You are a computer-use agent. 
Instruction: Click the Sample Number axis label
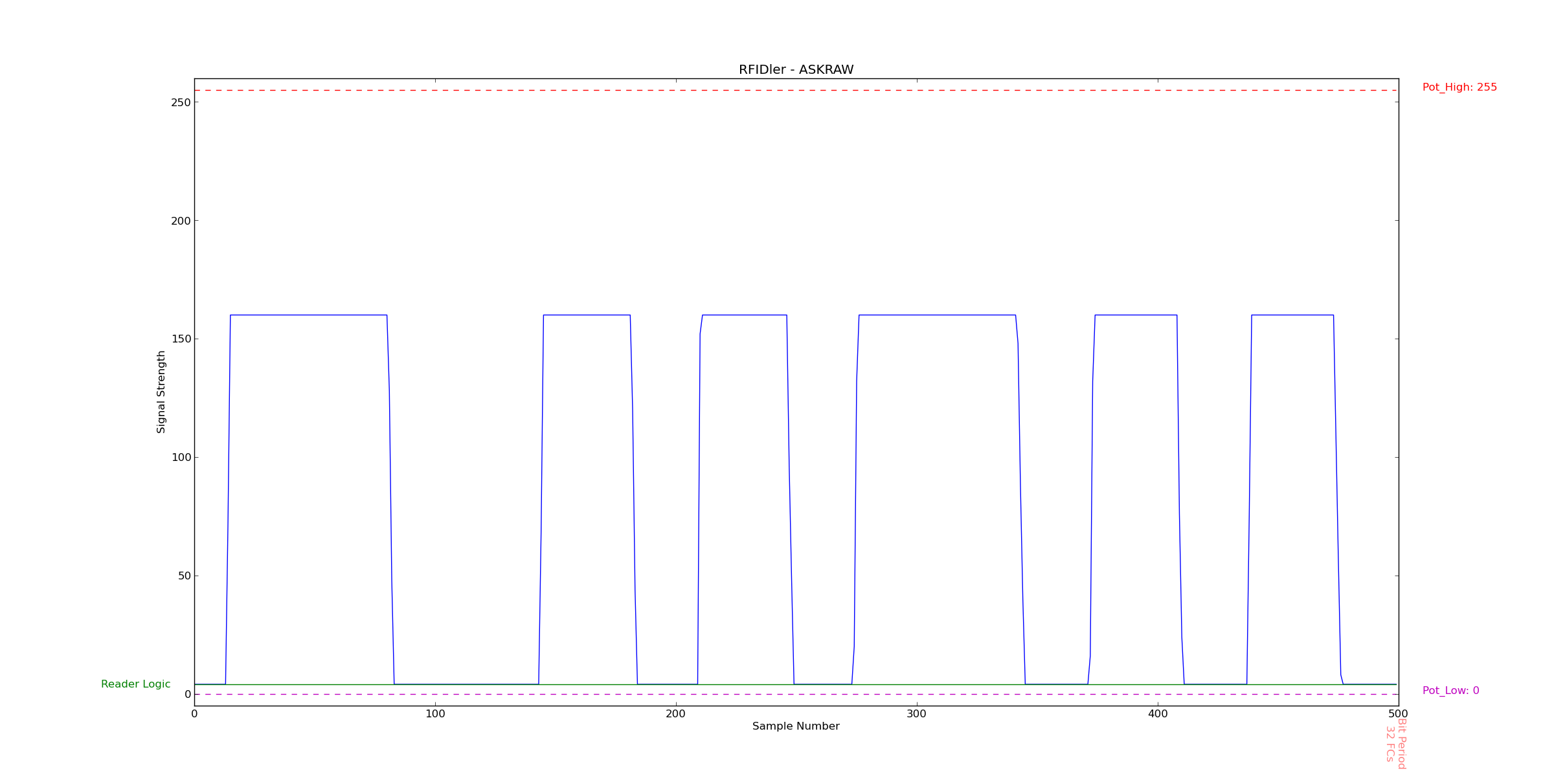tap(796, 726)
